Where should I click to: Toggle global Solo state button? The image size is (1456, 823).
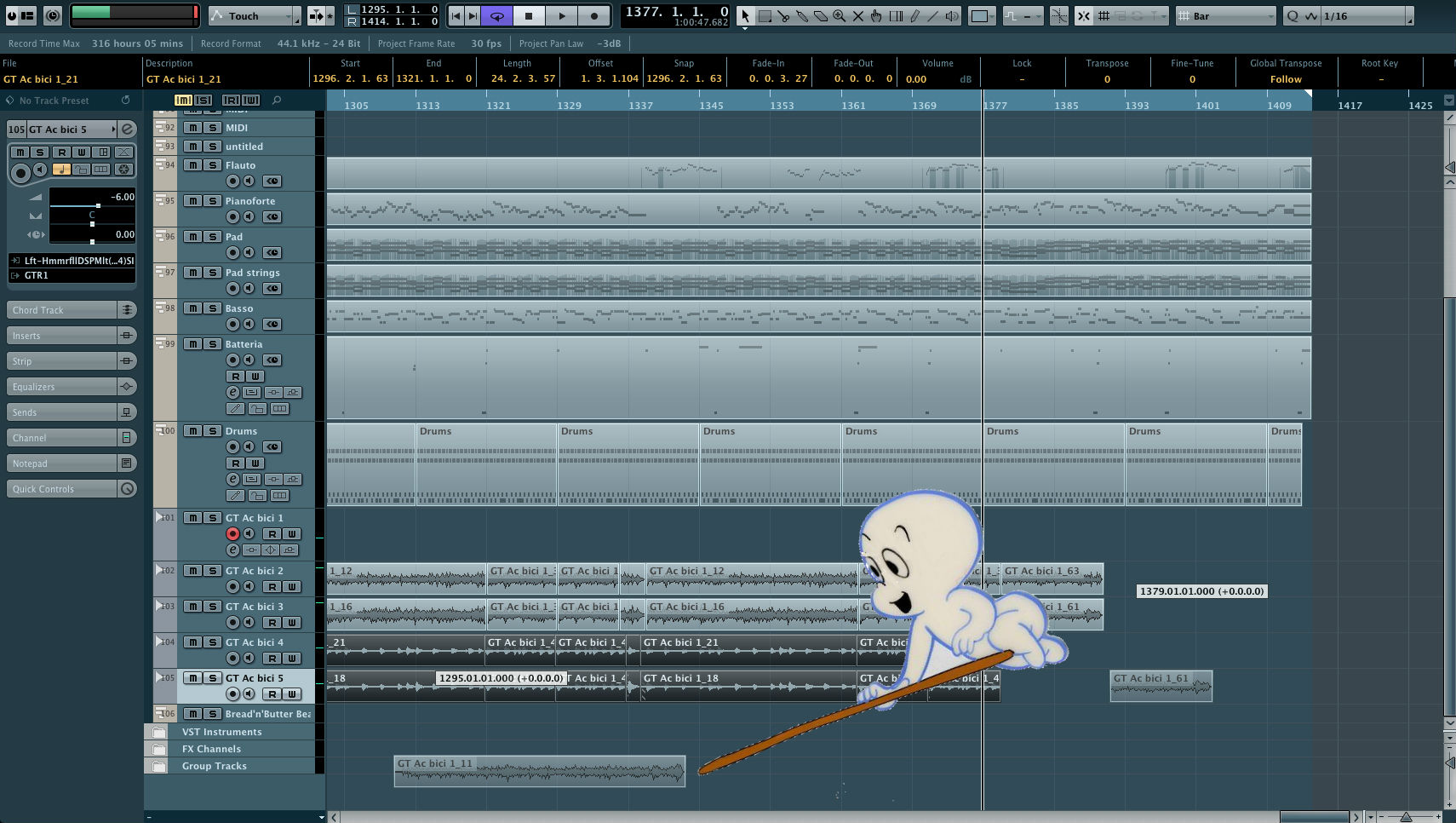pyautogui.click(x=203, y=101)
